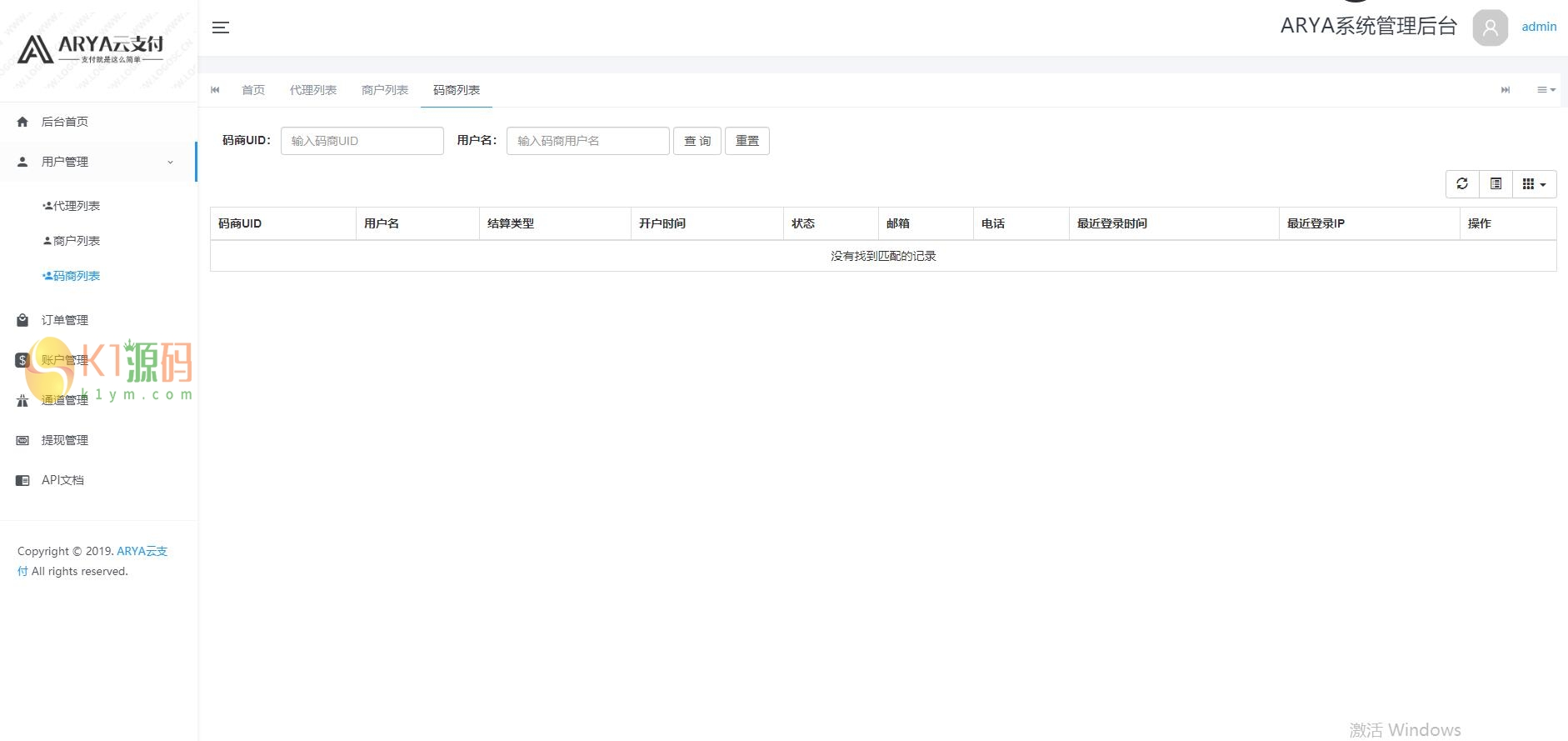Click the bag icon beside 订单管理

pyautogui.click(x=22, y=320)
